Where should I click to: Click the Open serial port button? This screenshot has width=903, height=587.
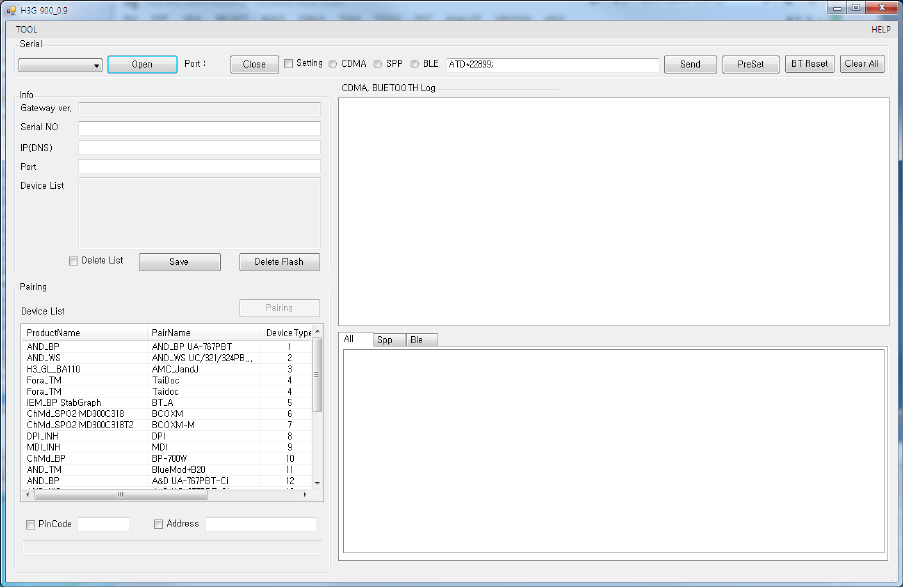[x=142, y=64]
